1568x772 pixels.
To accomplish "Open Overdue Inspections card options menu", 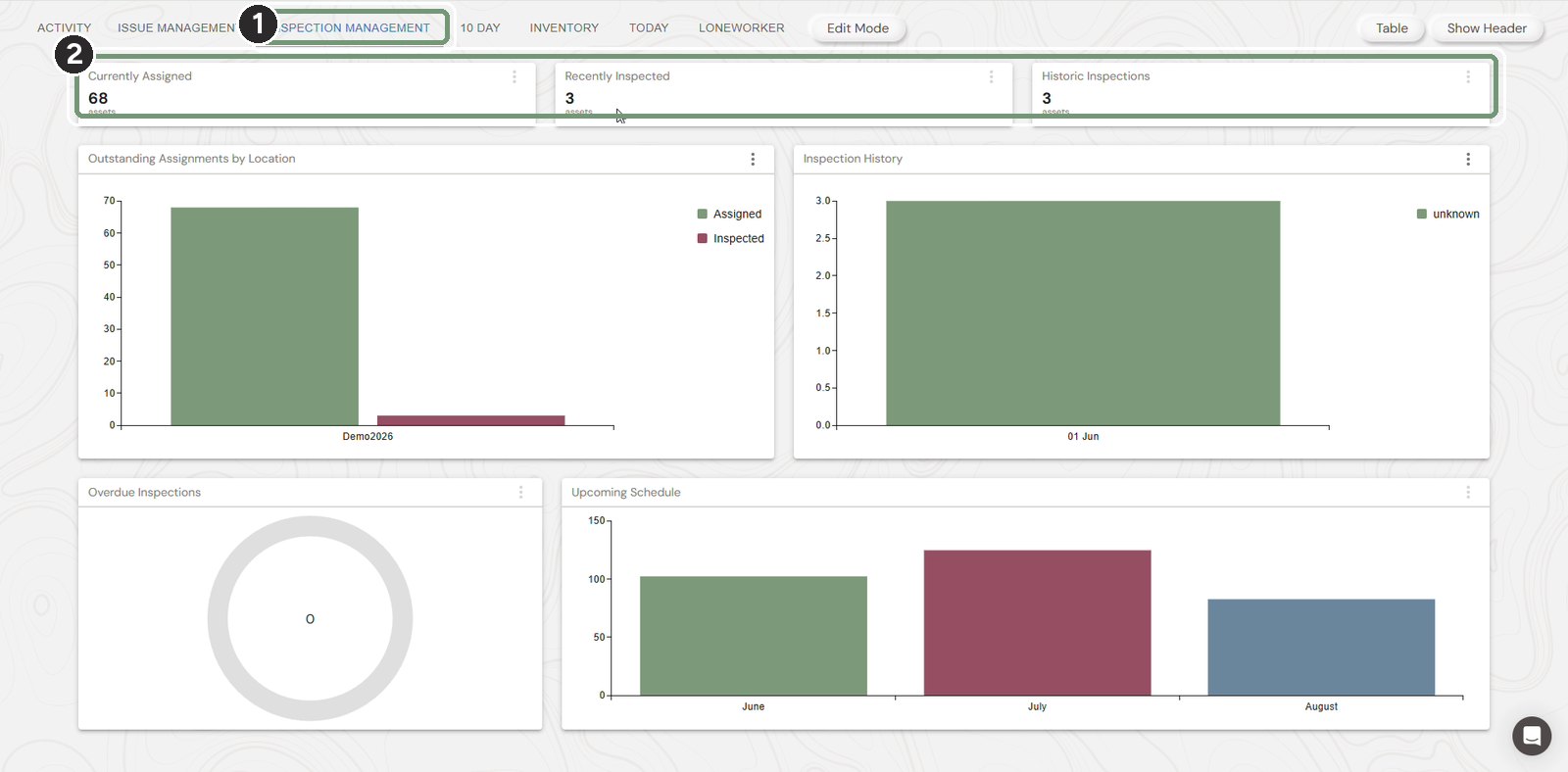I will (520, 492).
